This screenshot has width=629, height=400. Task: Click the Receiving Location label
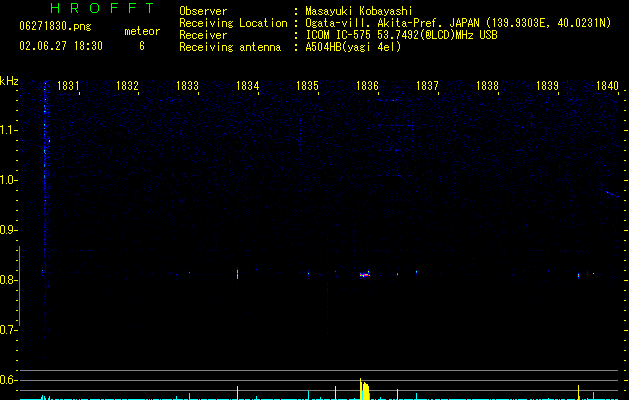pyautogui.click(x=233, y=23)
